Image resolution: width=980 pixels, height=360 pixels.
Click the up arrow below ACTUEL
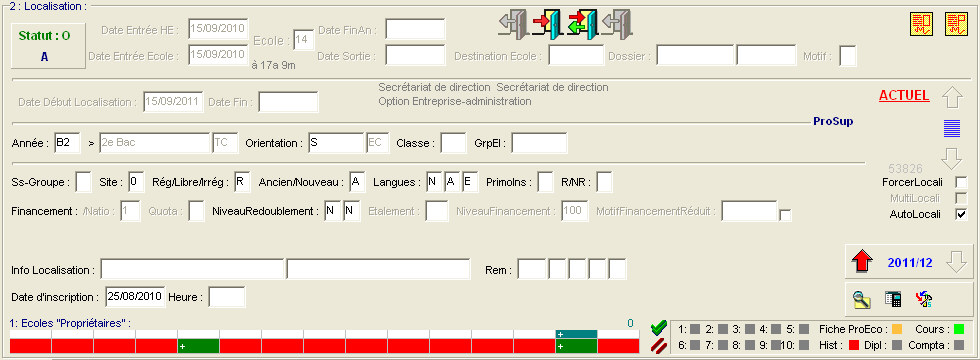click(x=952, y=98)
